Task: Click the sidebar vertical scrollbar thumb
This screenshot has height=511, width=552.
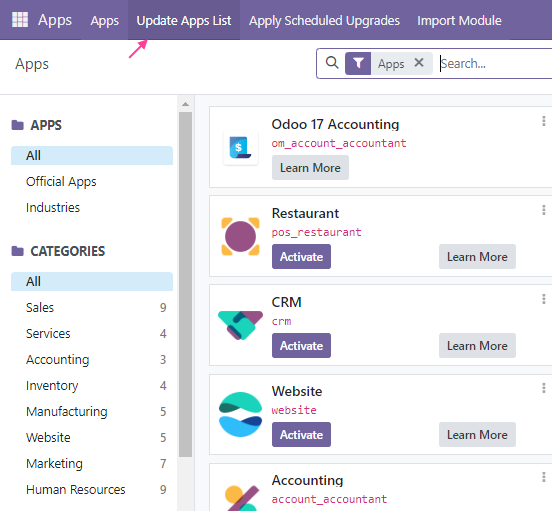Action: click(186, 284)
